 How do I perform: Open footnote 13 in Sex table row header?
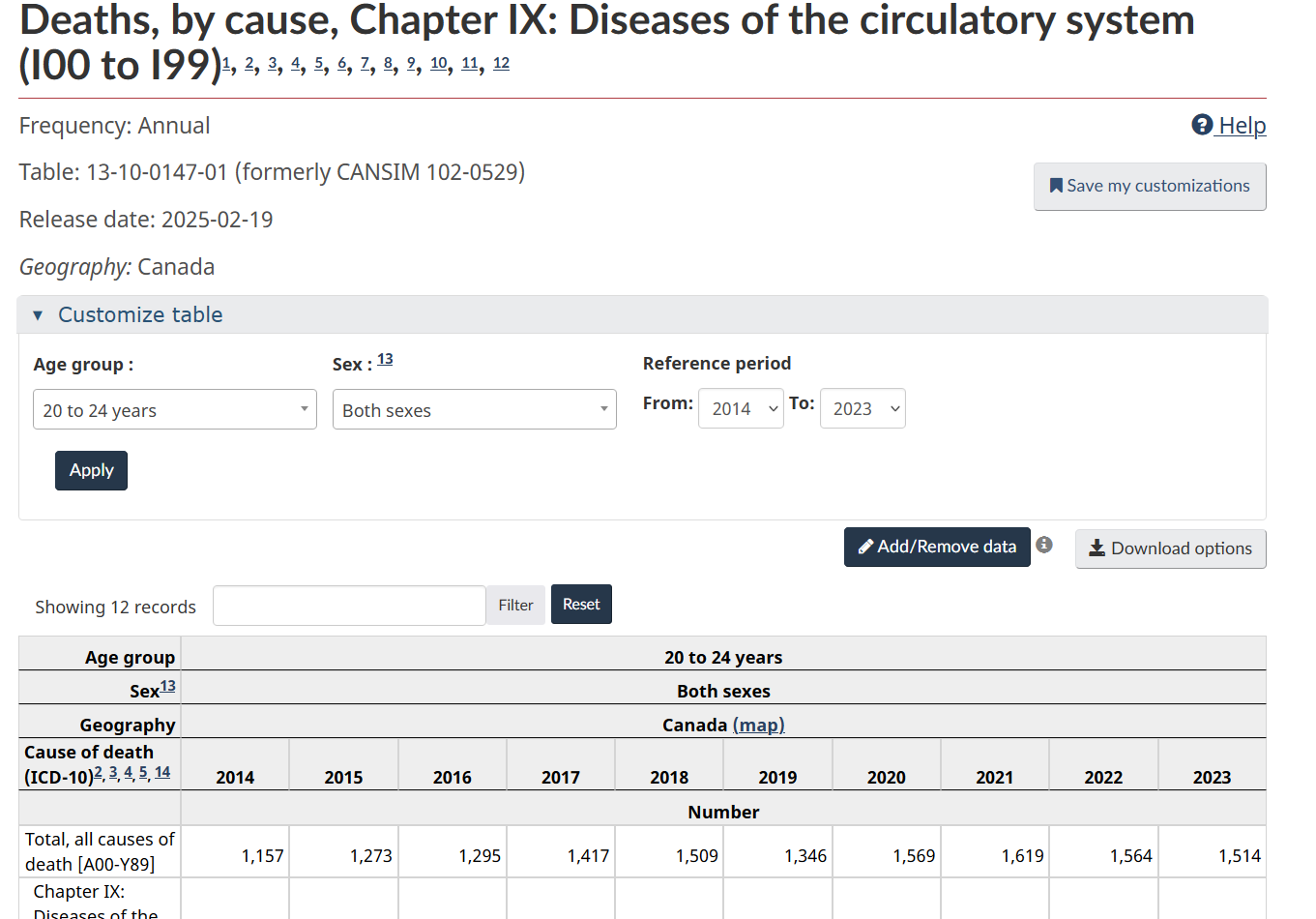point(168,686)
